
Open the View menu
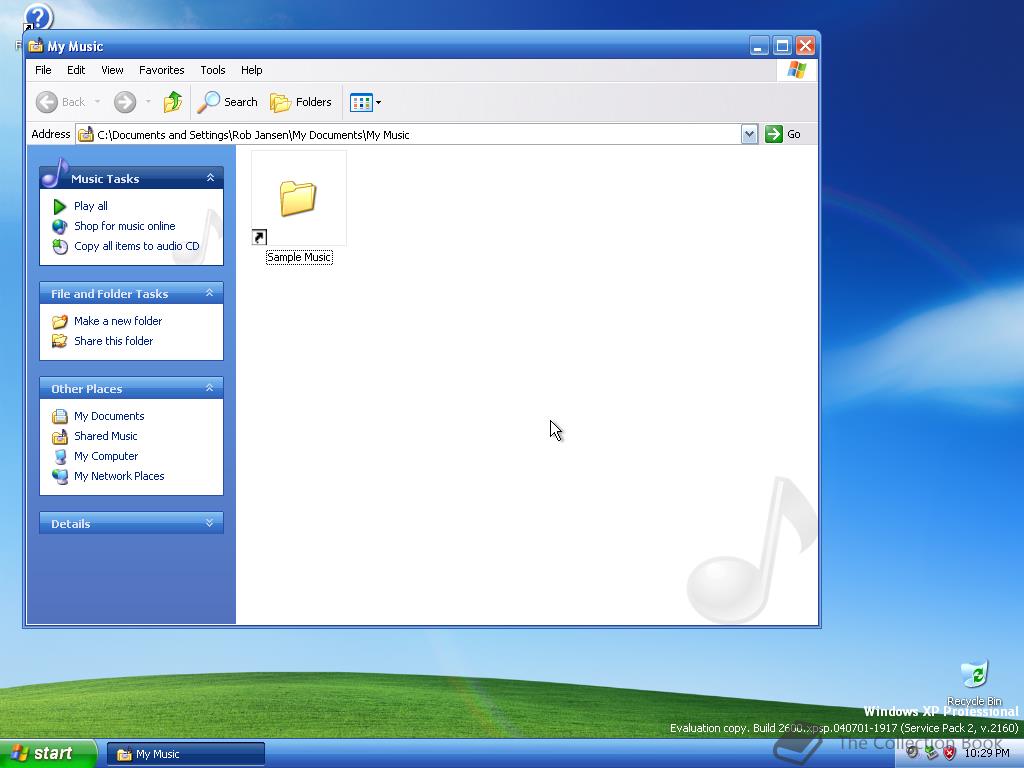pyautogui.click(x=112, y=70)
